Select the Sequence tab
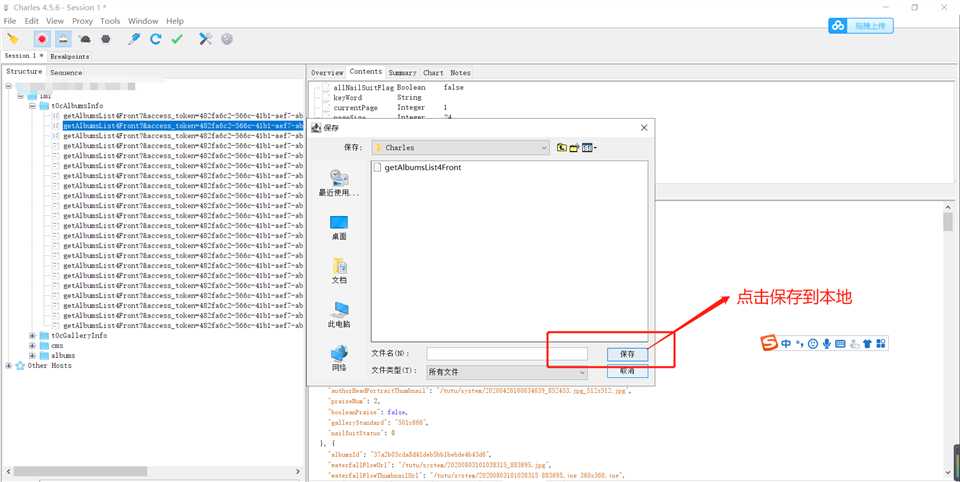960x482 pixels. click(x=66, y=72)
